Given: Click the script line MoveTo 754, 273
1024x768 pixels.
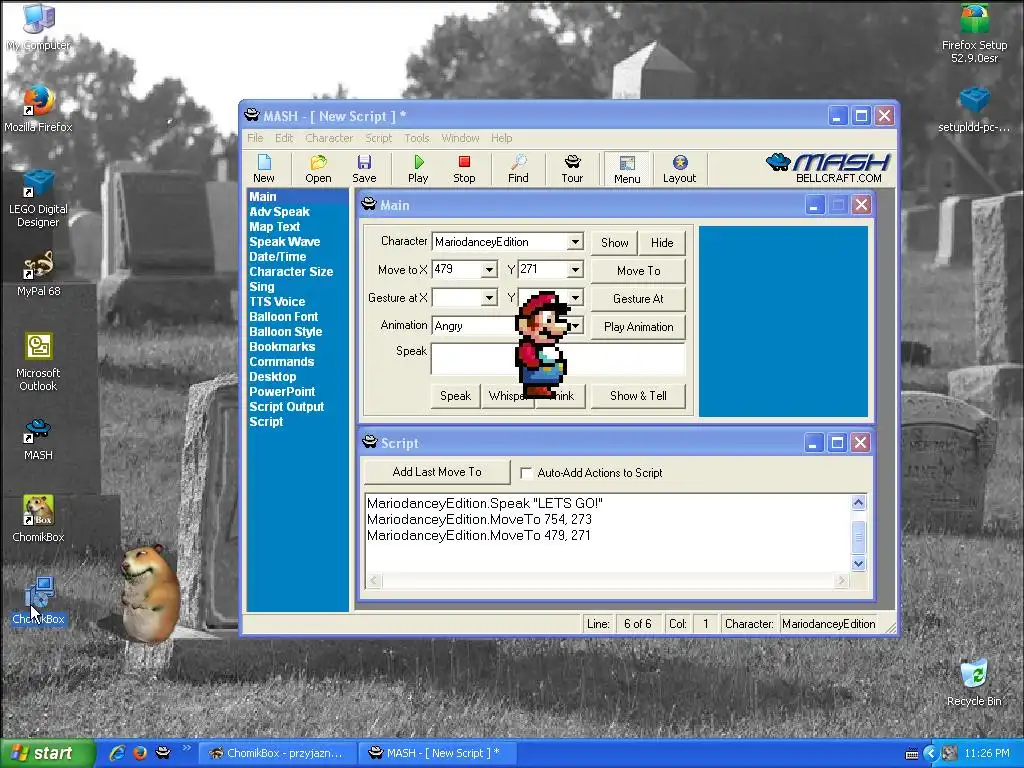Looking at the screenshot, I should click(x=479, y=520).
